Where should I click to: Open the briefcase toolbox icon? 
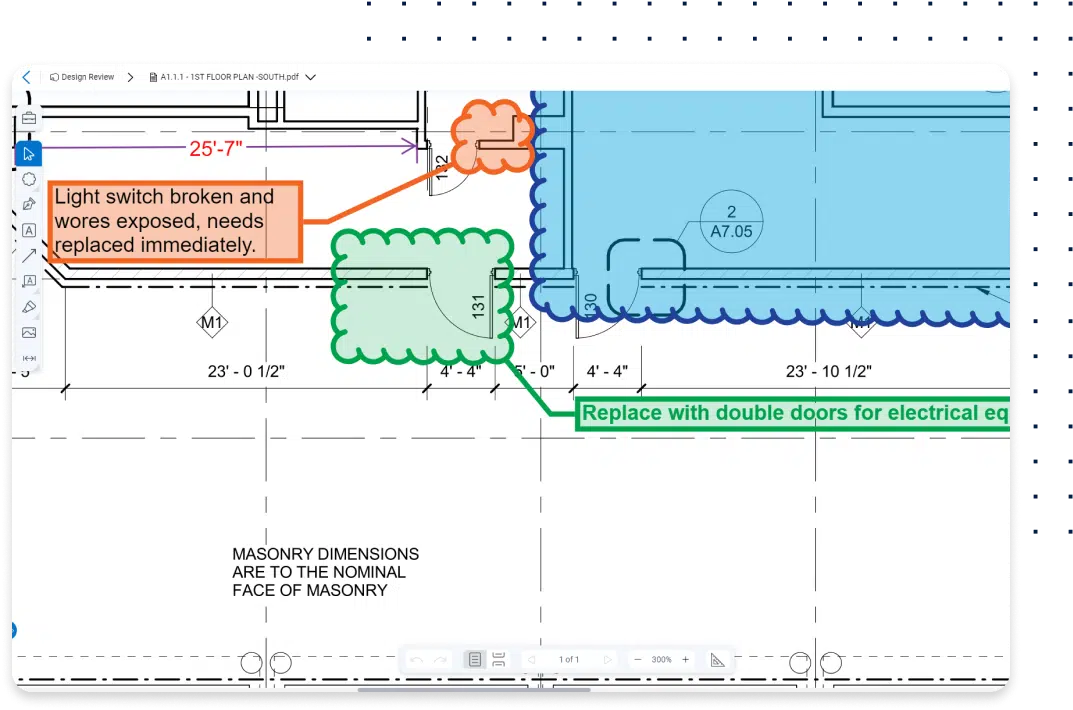[29, 118]
